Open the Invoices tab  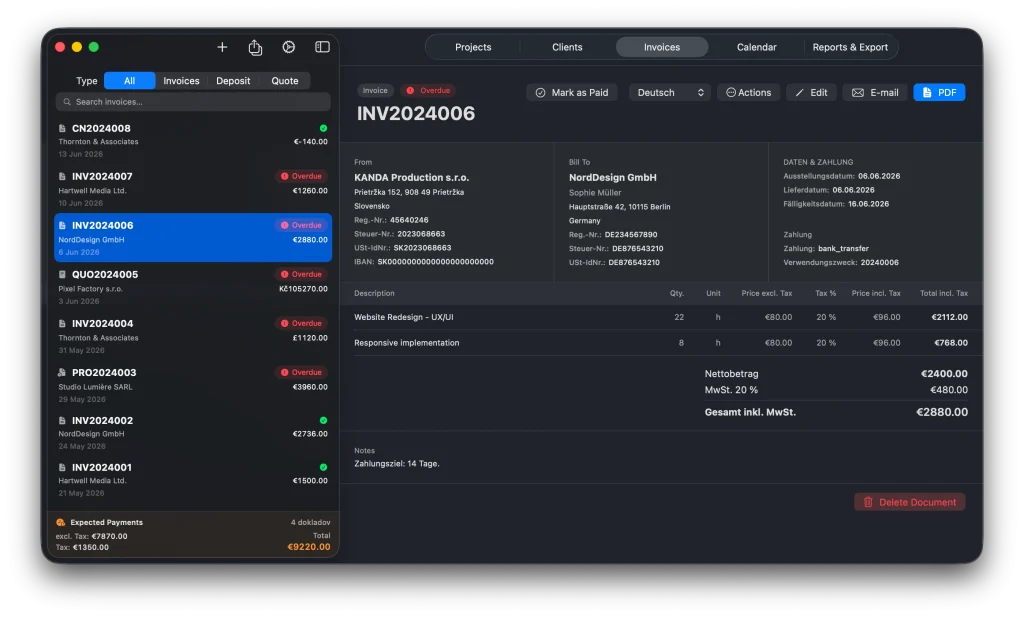pyautogui.click(x=662, y=47)
